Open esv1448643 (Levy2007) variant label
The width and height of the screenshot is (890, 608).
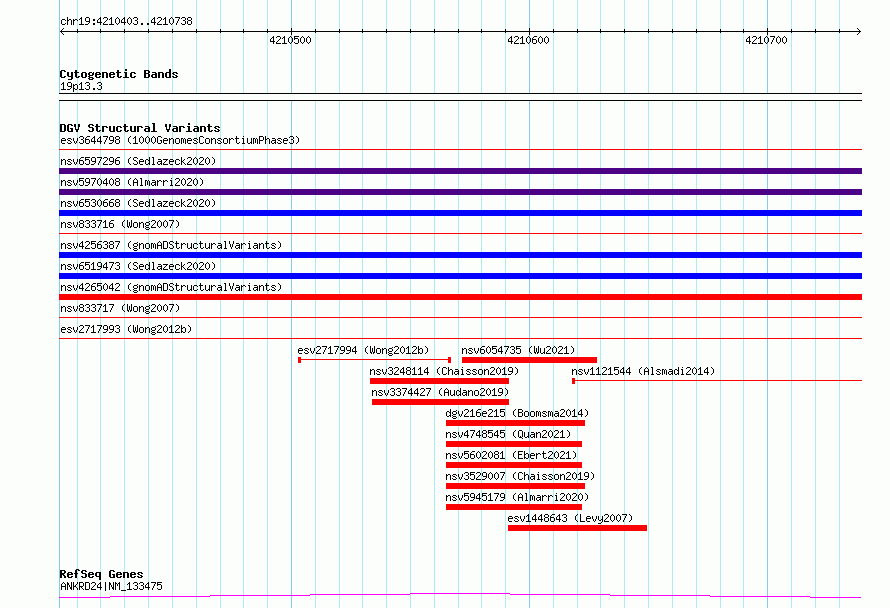click(570, 518)
